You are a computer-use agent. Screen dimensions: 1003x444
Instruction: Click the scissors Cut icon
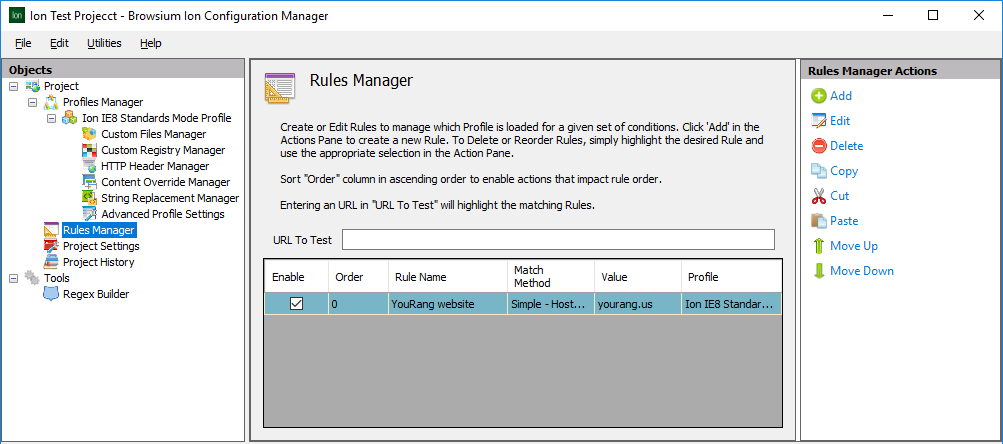818,196
